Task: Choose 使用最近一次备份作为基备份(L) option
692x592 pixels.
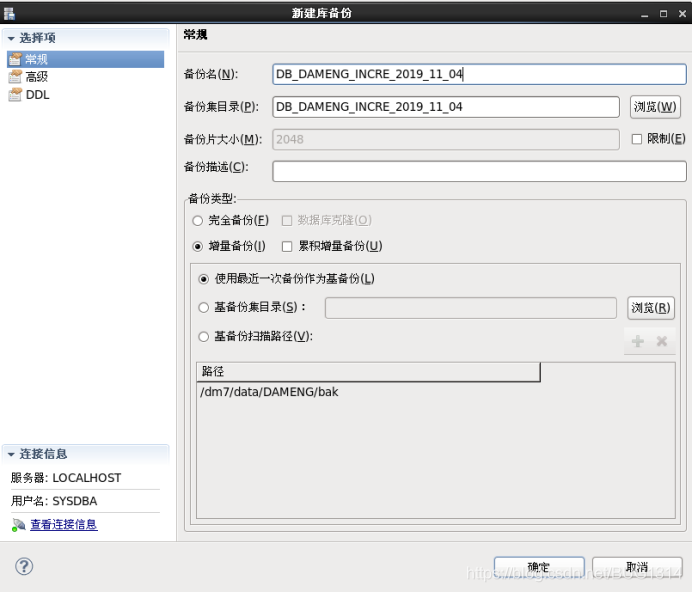Action: pos(203,279)
